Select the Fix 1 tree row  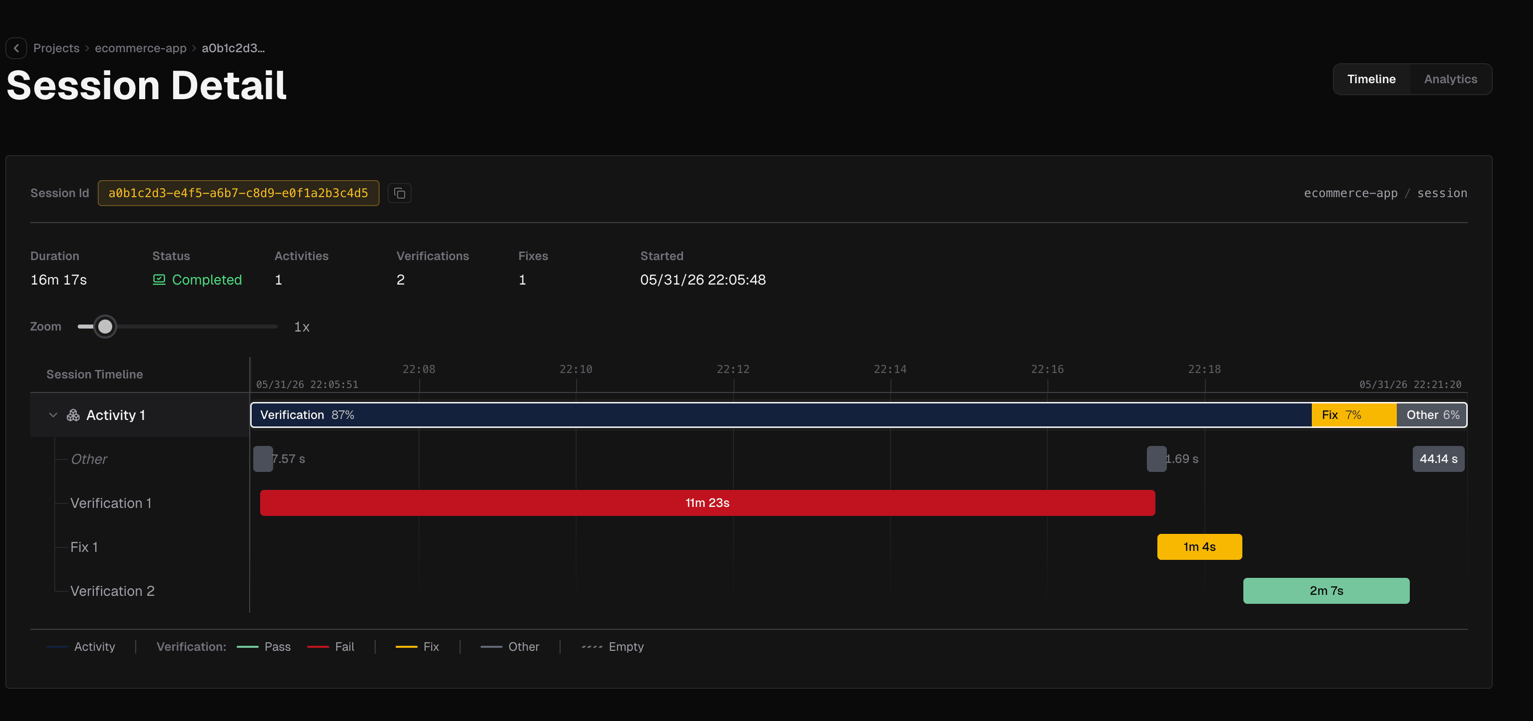[x=84, y=547]
